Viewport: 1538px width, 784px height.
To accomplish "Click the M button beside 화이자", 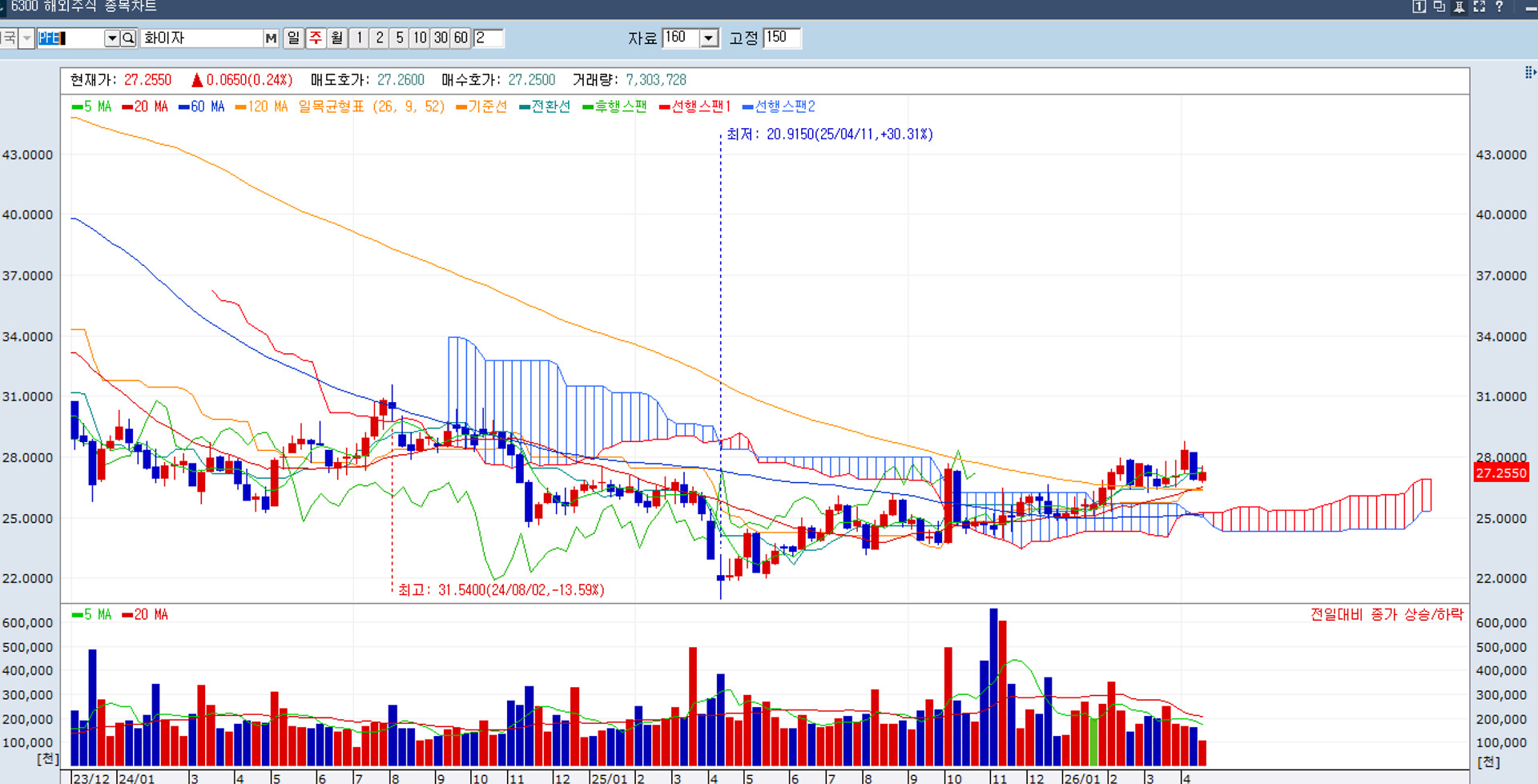I will [271, 38].
